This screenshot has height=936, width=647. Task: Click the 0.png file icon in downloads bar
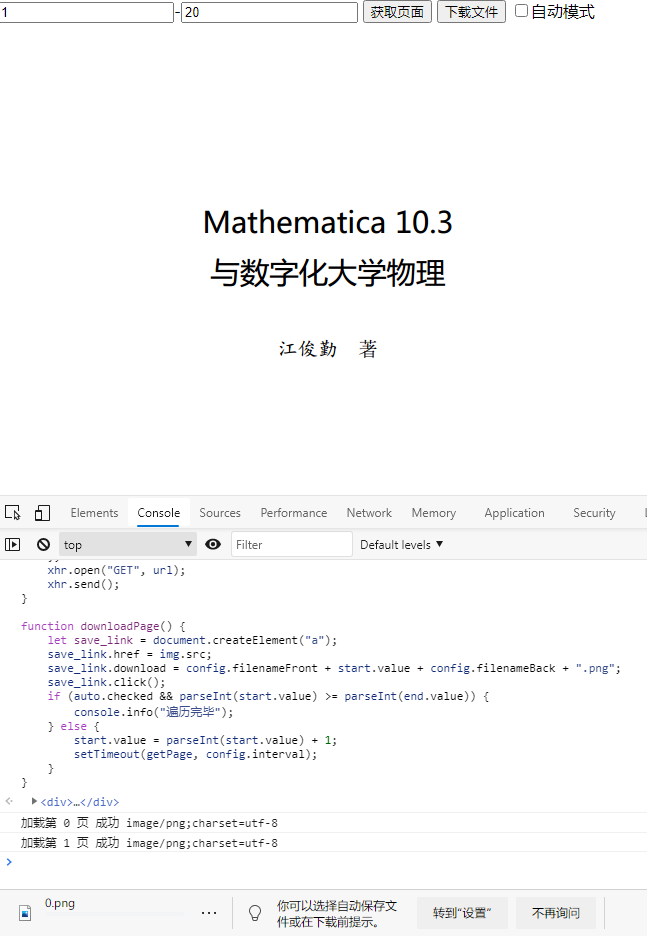click(x=25, y=913)
